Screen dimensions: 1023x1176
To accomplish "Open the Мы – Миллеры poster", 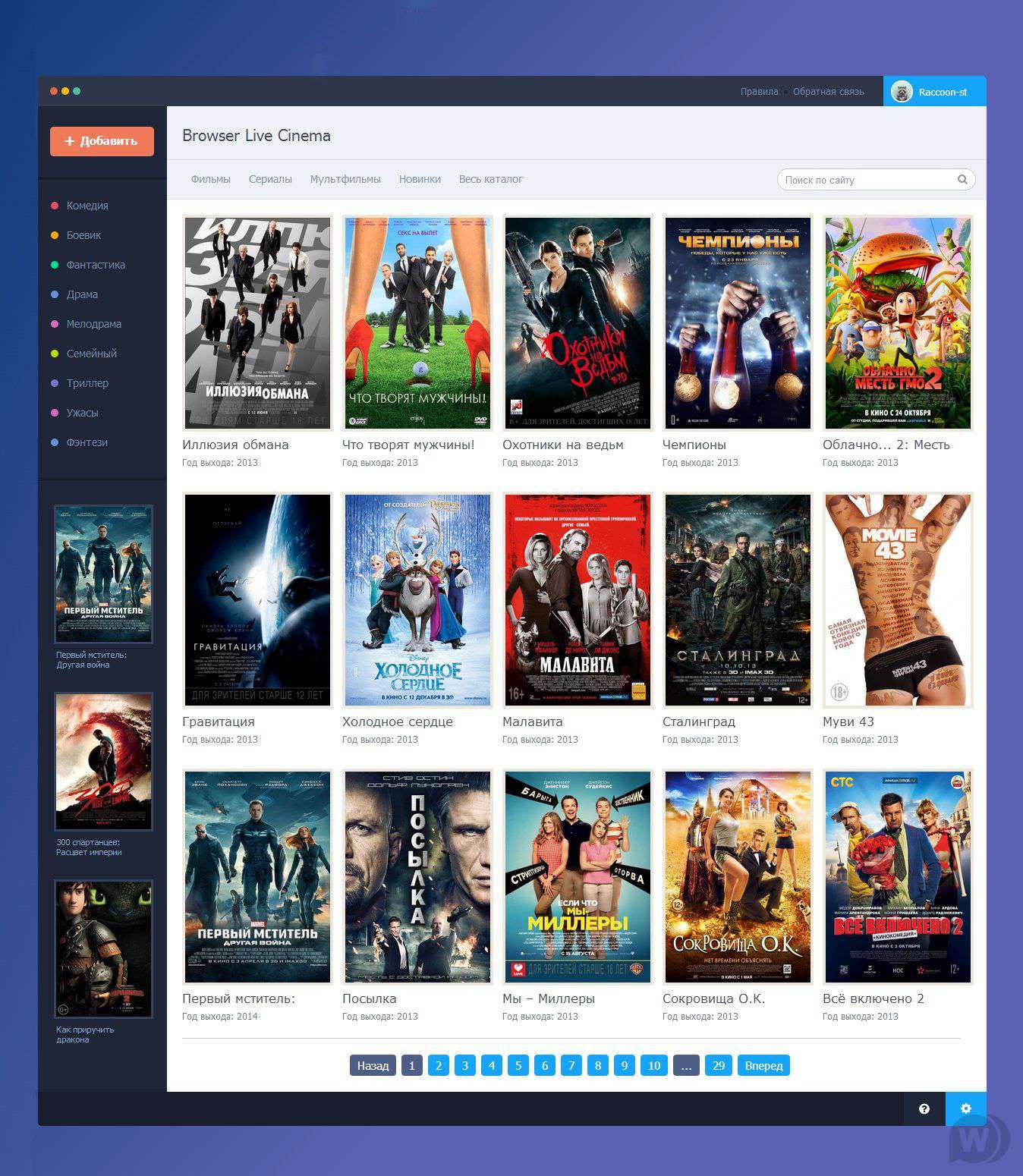I will pos(578,877).
